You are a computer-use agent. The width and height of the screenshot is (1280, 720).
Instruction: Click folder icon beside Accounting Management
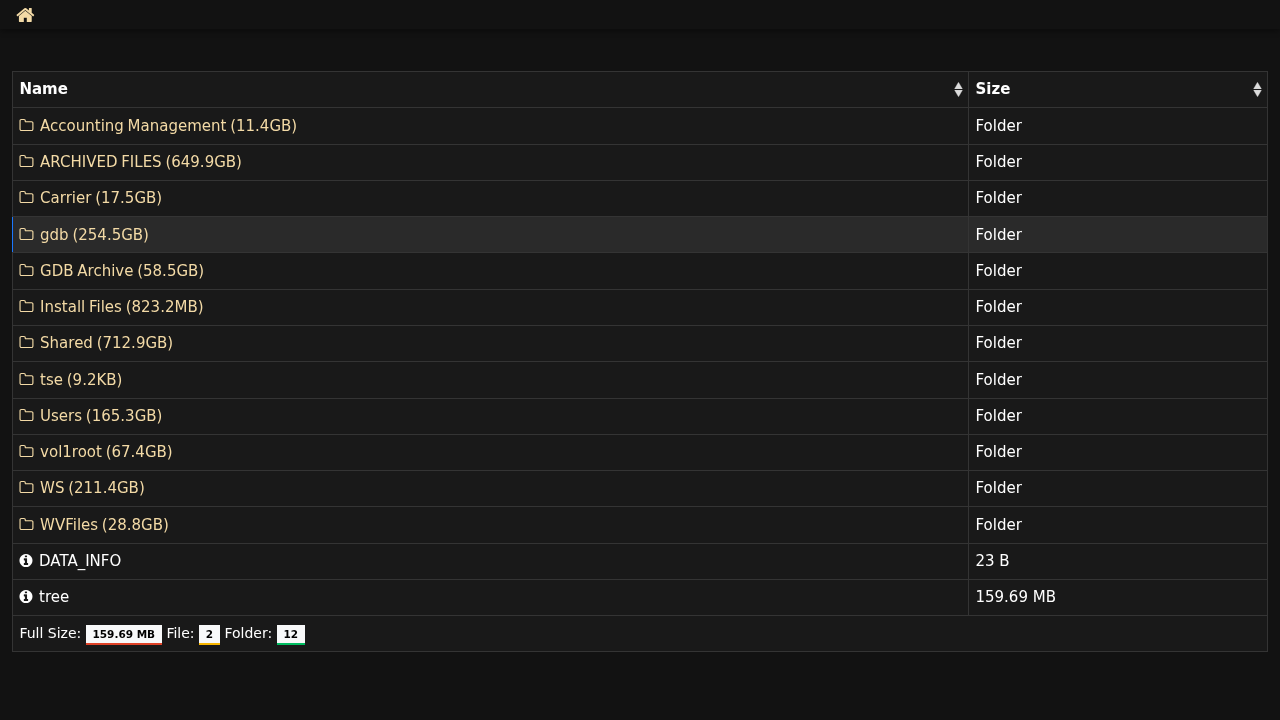[26, 126]
